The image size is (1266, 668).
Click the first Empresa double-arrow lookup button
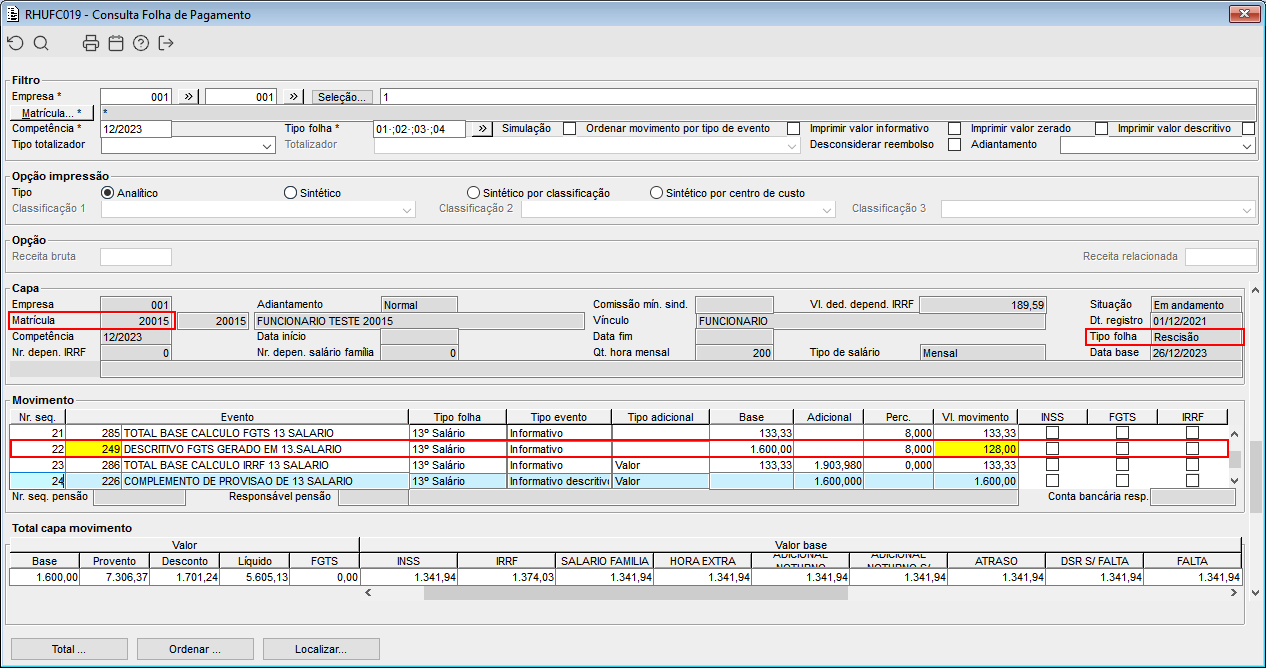(x=189, y=97)
